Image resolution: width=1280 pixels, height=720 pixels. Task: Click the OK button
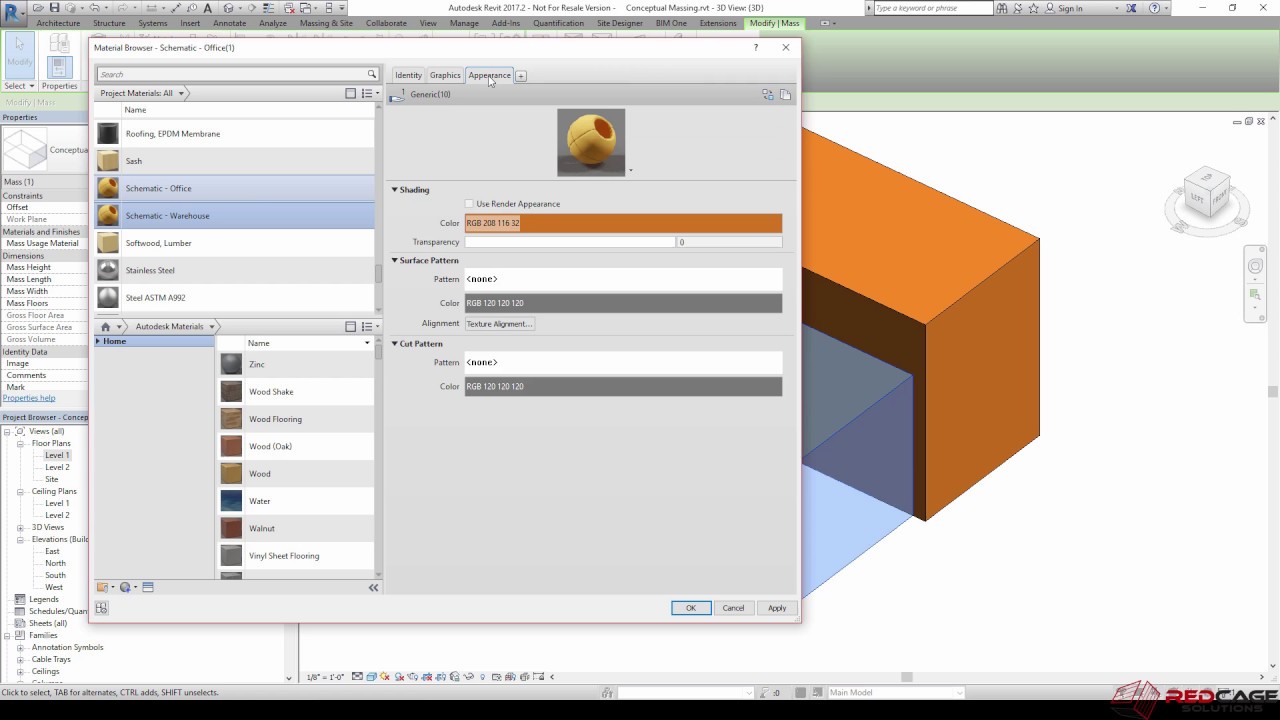[x=691, y=608]
